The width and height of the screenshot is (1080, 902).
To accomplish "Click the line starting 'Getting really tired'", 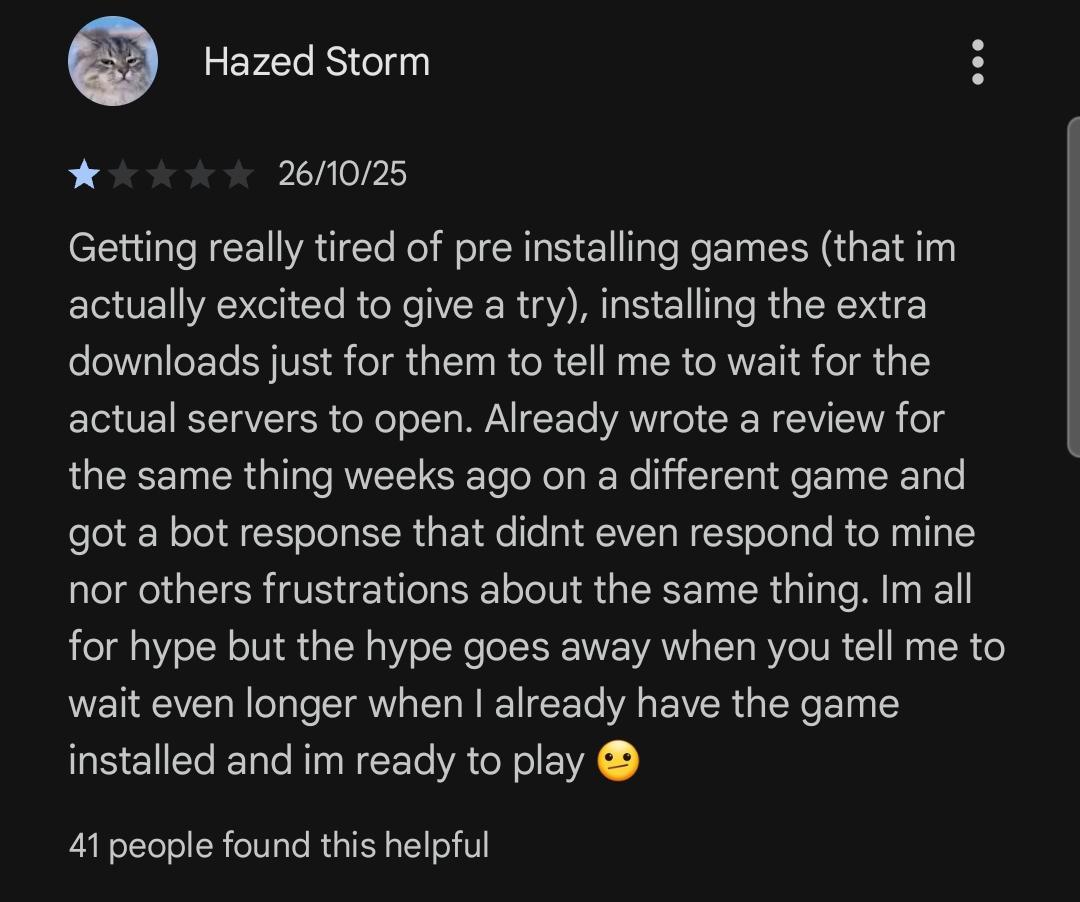I will [x=512, y=248].
